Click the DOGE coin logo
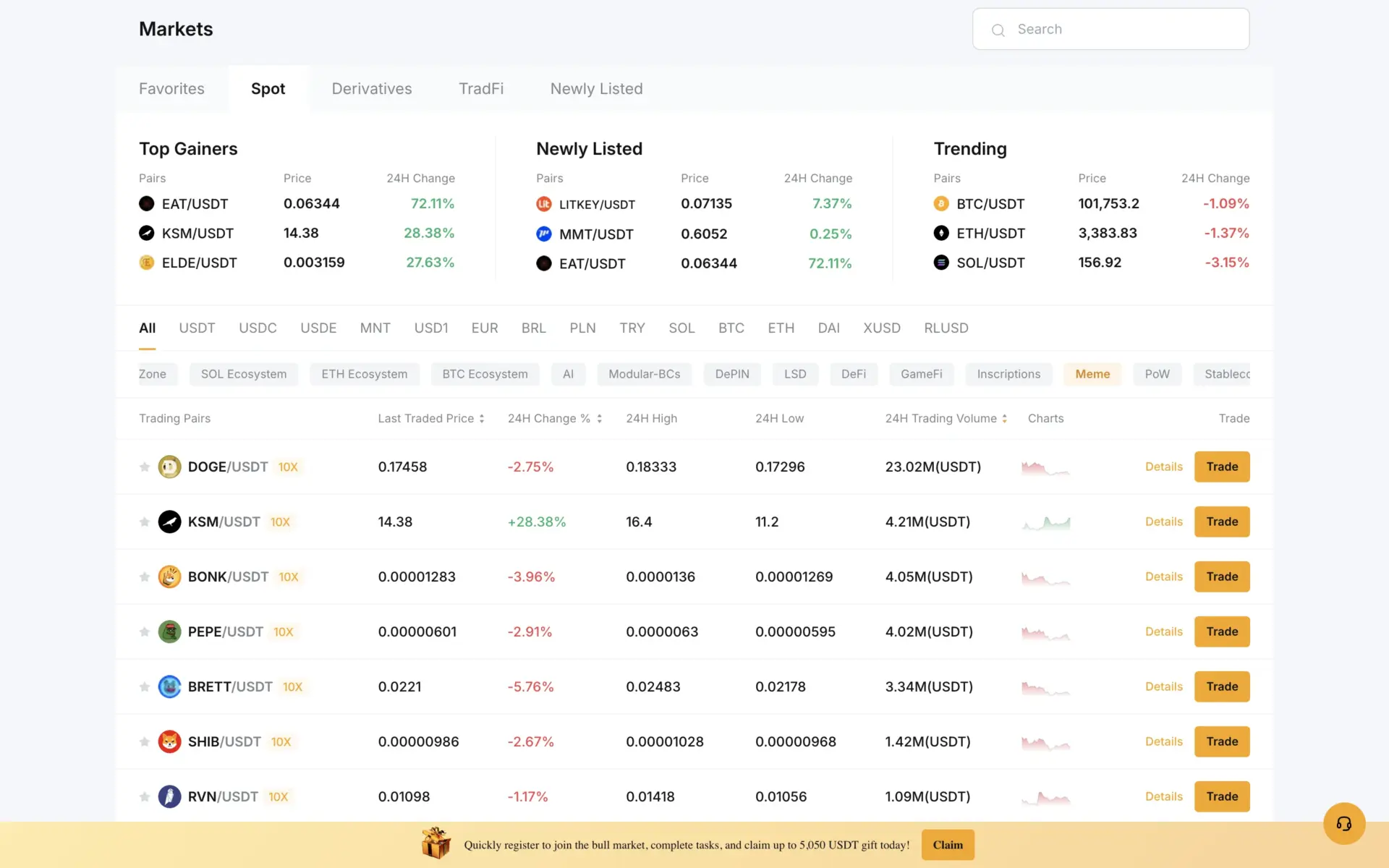Screen dimensions: 1389x868 (169, 467)
